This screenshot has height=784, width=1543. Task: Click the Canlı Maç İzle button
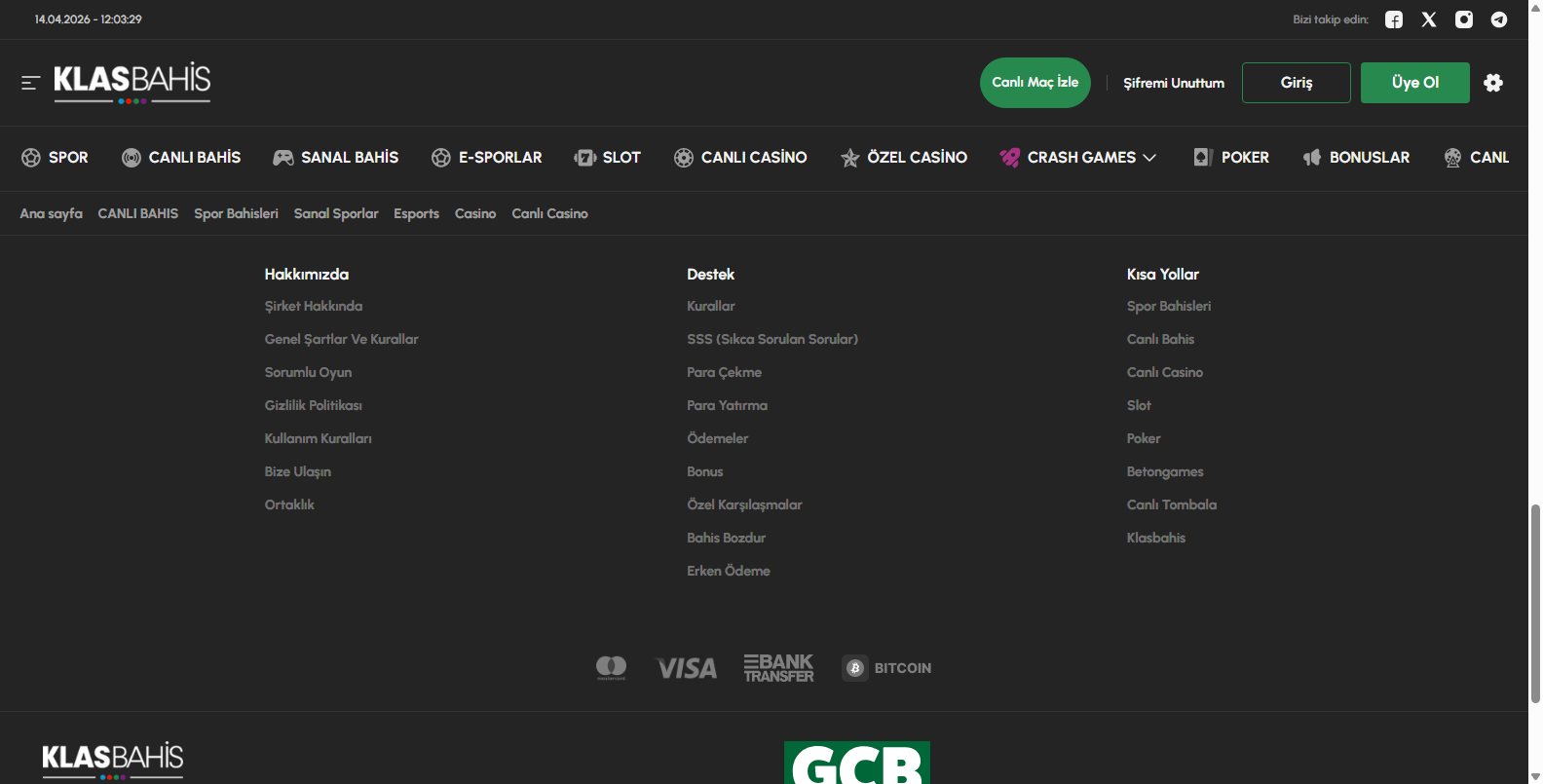[x=1035, y=83]
